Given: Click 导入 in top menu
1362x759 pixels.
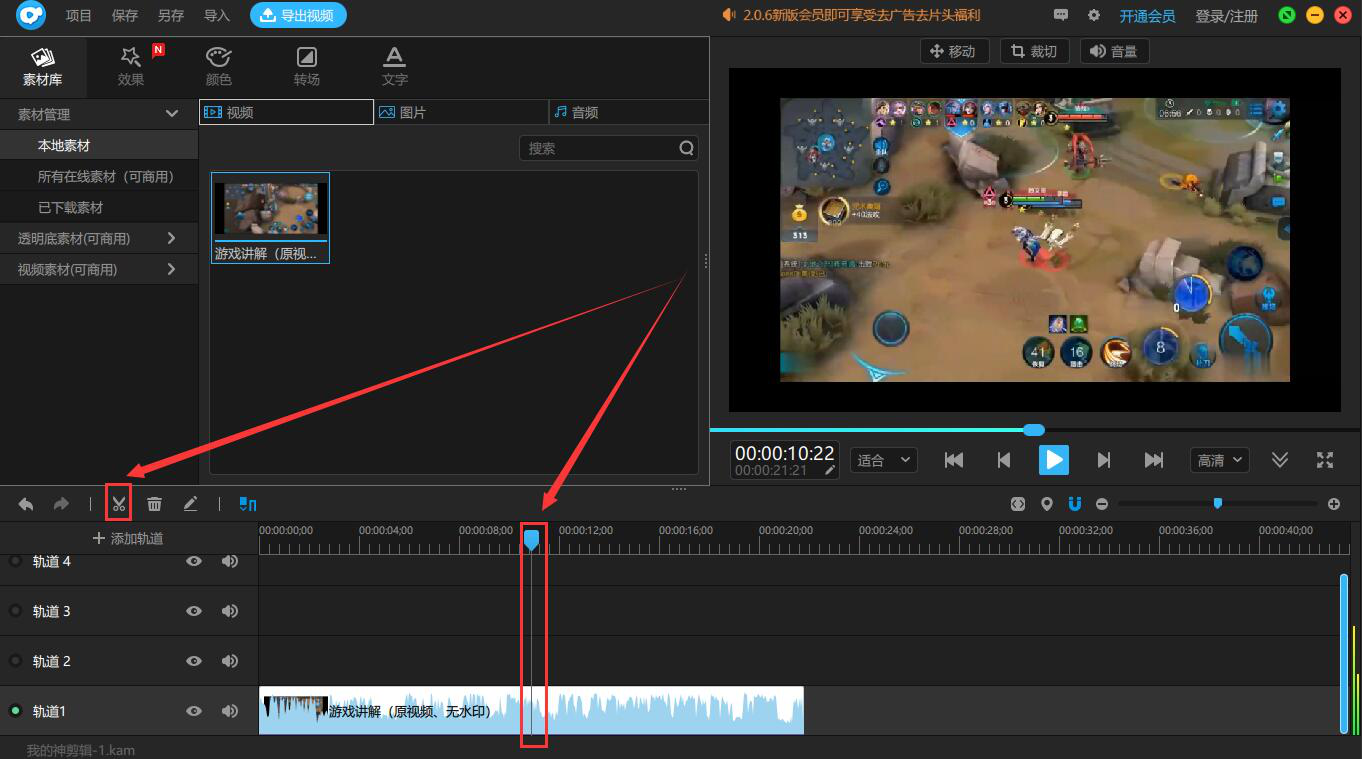Looking at the screenshot, I should (x=217, y=15).
